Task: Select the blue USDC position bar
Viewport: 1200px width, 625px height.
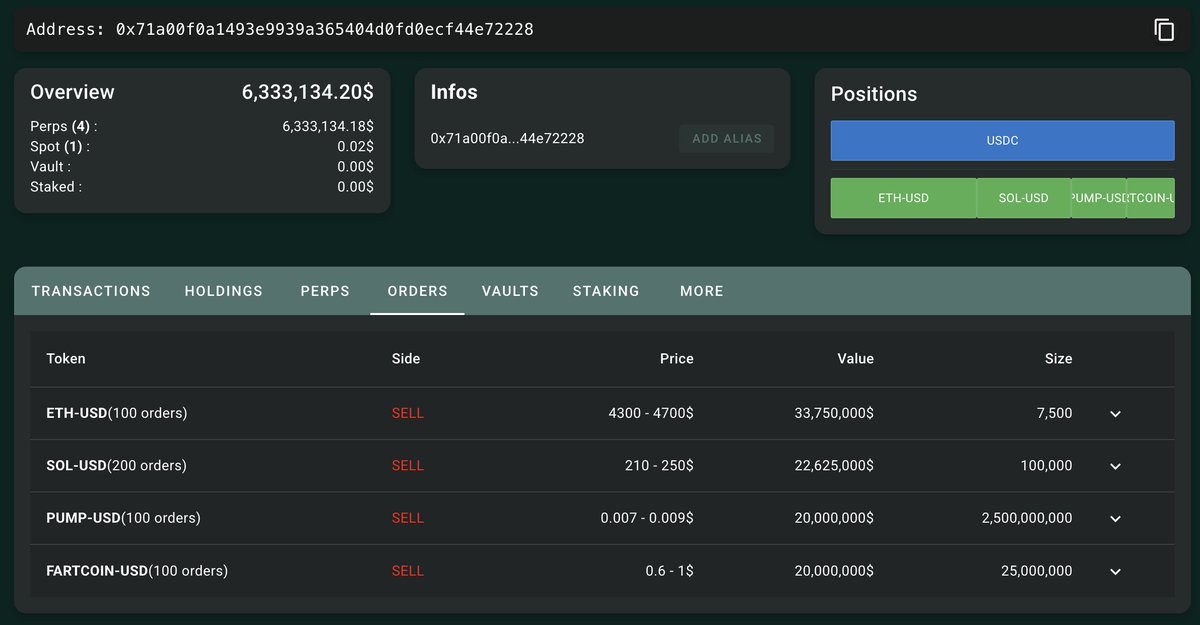Action: 1002,141
